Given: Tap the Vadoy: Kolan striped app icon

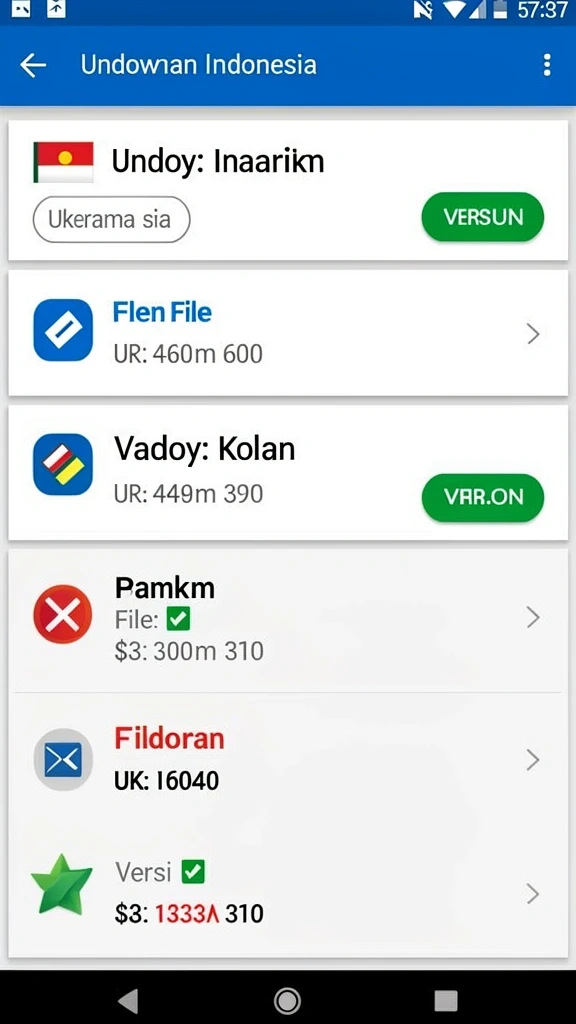Looking at the screenshot, I should [x=63, y=464].
